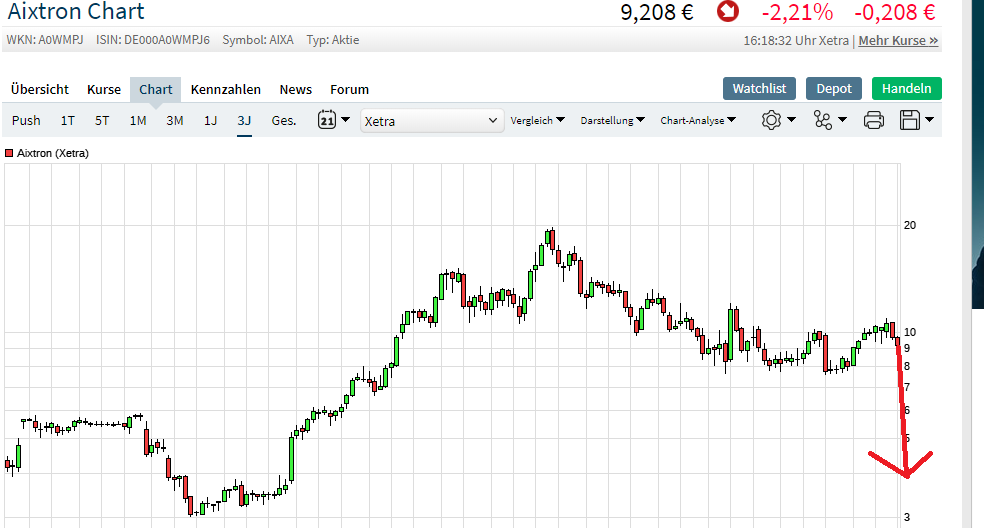Click the Typ: Aktie text

(333, 40)
